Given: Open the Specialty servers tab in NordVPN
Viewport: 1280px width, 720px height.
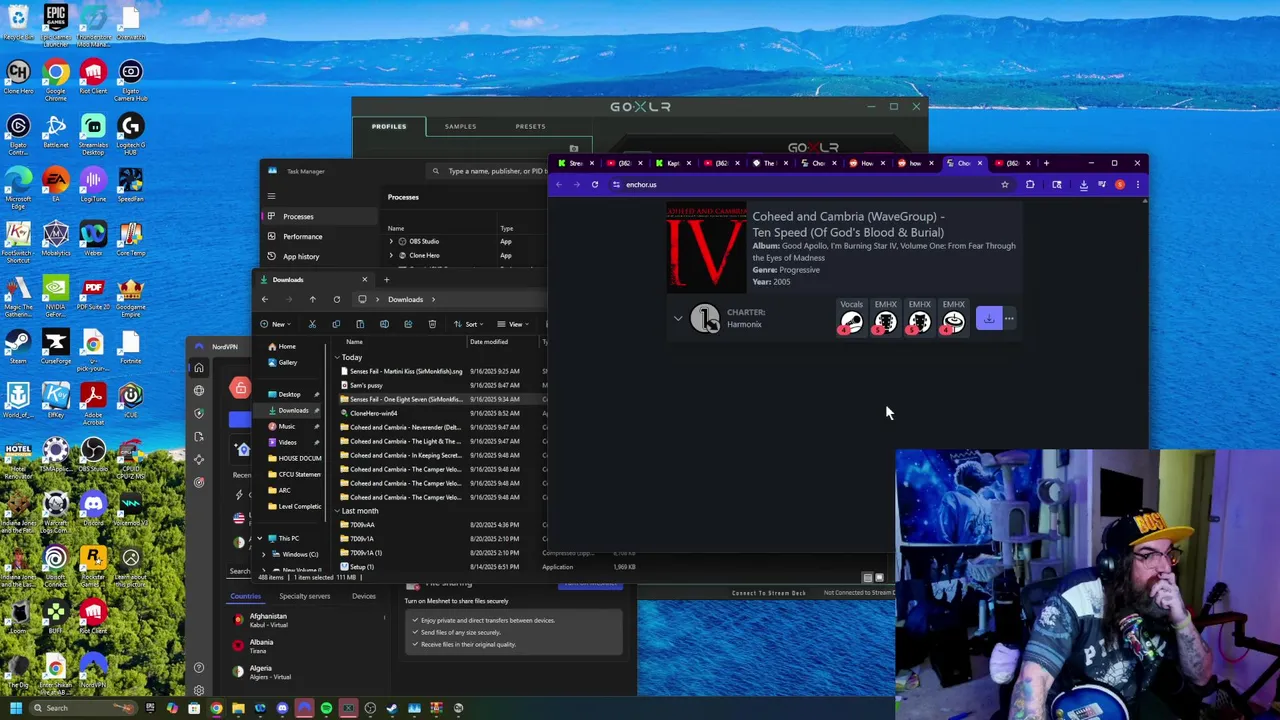Looking at the screenshot, I should (x=304, y=596).
